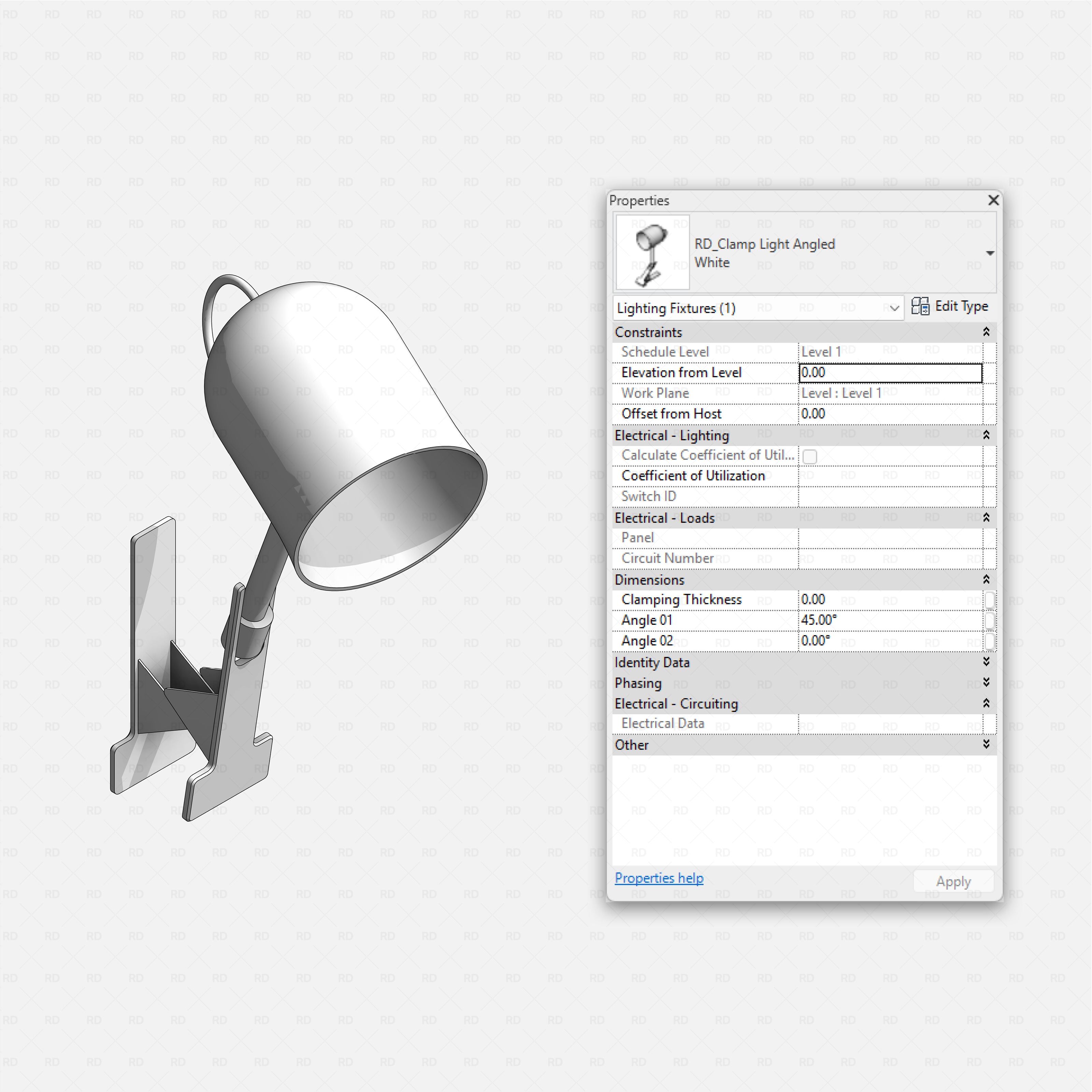The image size is (1092, 1092).
Task: Collapse the Constraints section
Action: click(x=986, y=332)
